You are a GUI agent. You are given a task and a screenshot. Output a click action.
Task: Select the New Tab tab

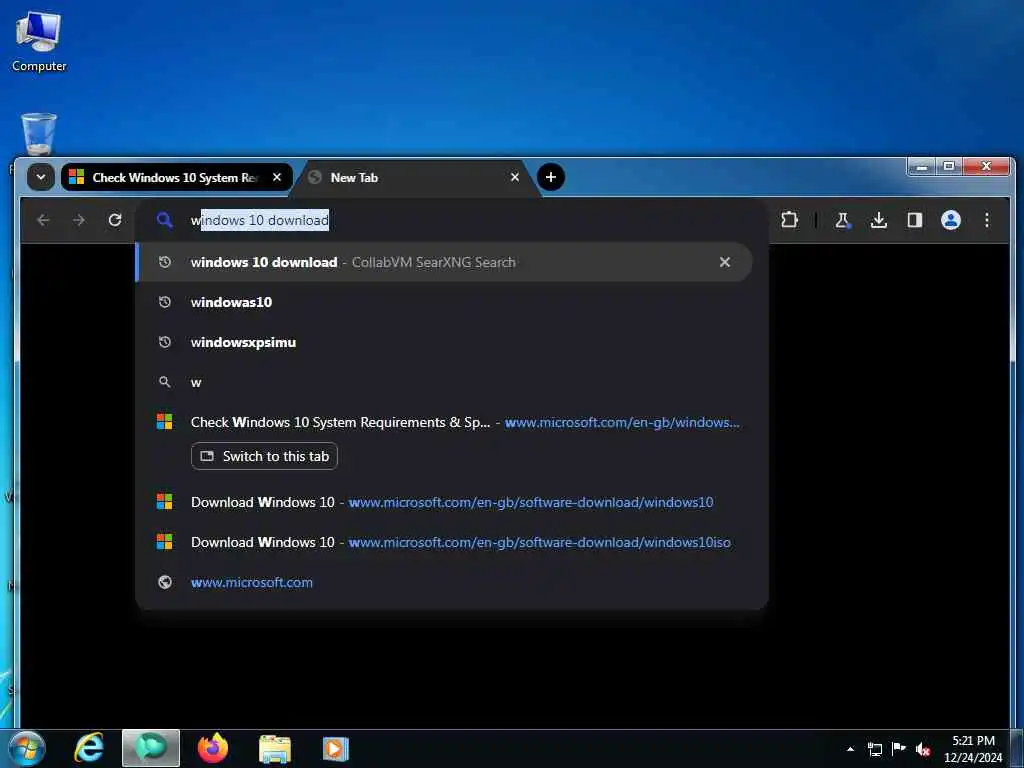[415, 177]
